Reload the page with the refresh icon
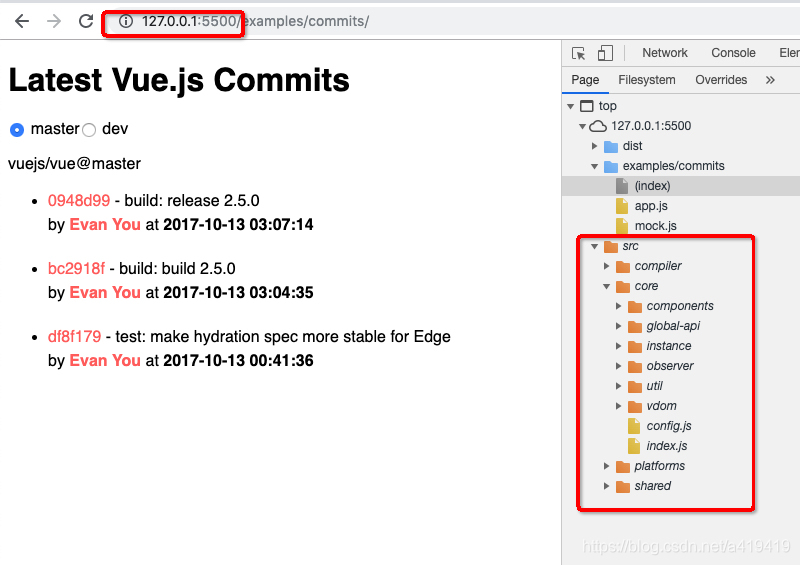The width and height of the screenshot is (800, 565). tap(86, 21)
